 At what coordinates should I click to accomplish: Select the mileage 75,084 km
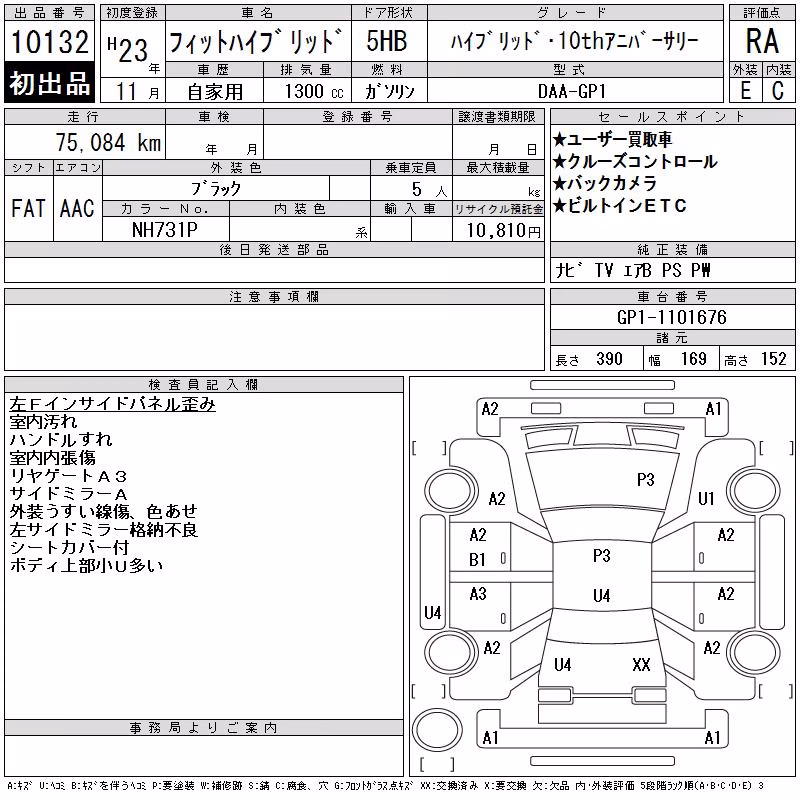(x=108, y=142)
